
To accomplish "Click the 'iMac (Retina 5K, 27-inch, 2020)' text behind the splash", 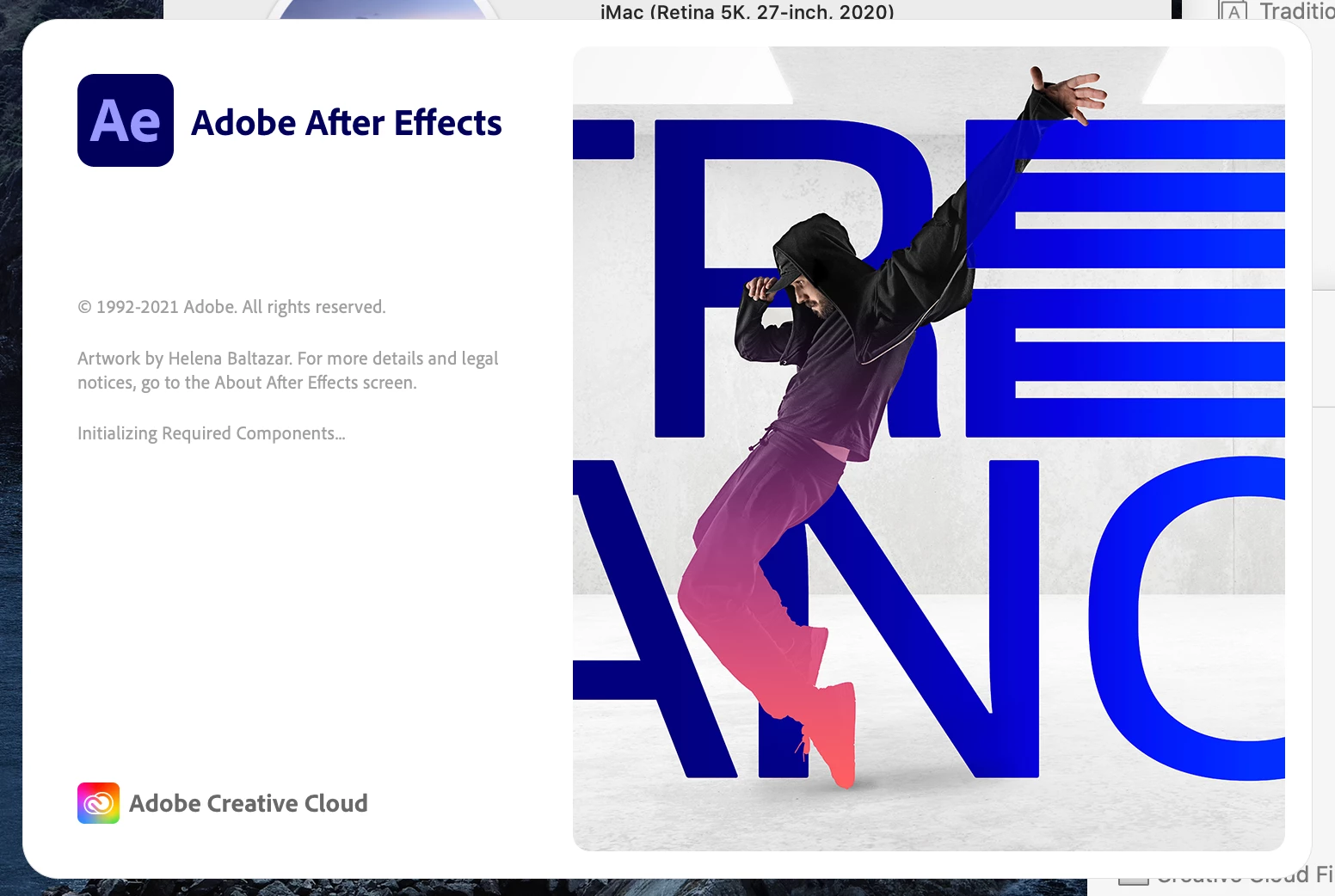I will click(747, 11).
